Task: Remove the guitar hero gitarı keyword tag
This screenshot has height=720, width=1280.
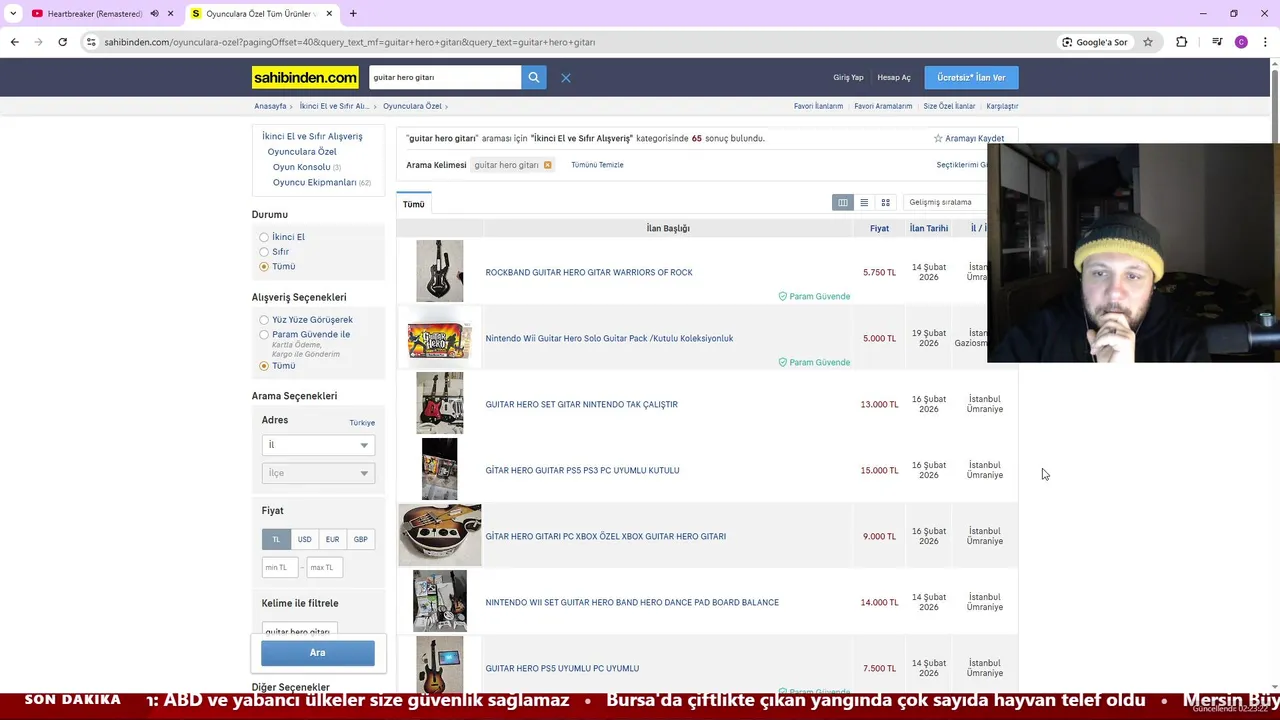Action: pos(547,165)
